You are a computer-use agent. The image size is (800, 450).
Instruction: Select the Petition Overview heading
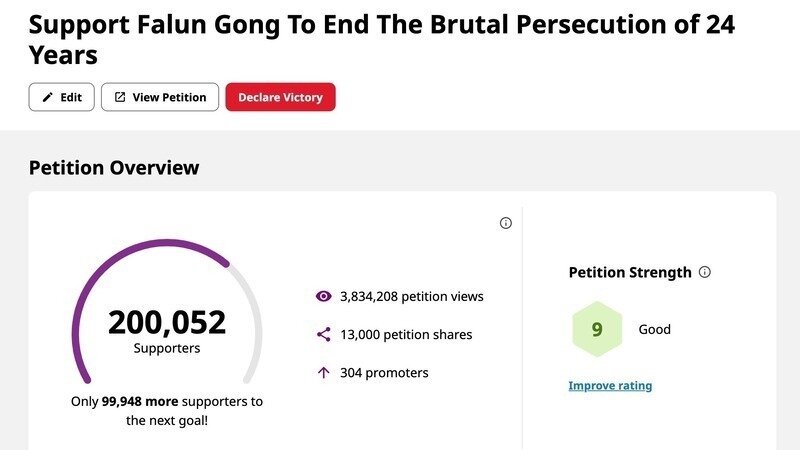[x=114, y=168]
